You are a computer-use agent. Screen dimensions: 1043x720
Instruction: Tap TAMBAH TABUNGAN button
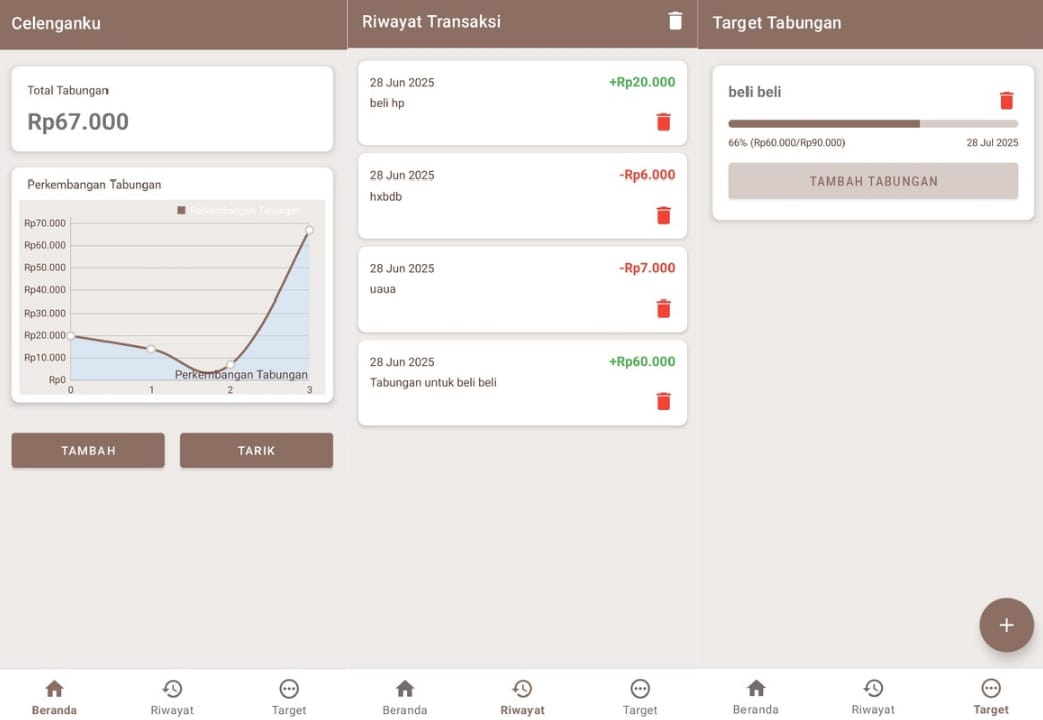point(873,181)
